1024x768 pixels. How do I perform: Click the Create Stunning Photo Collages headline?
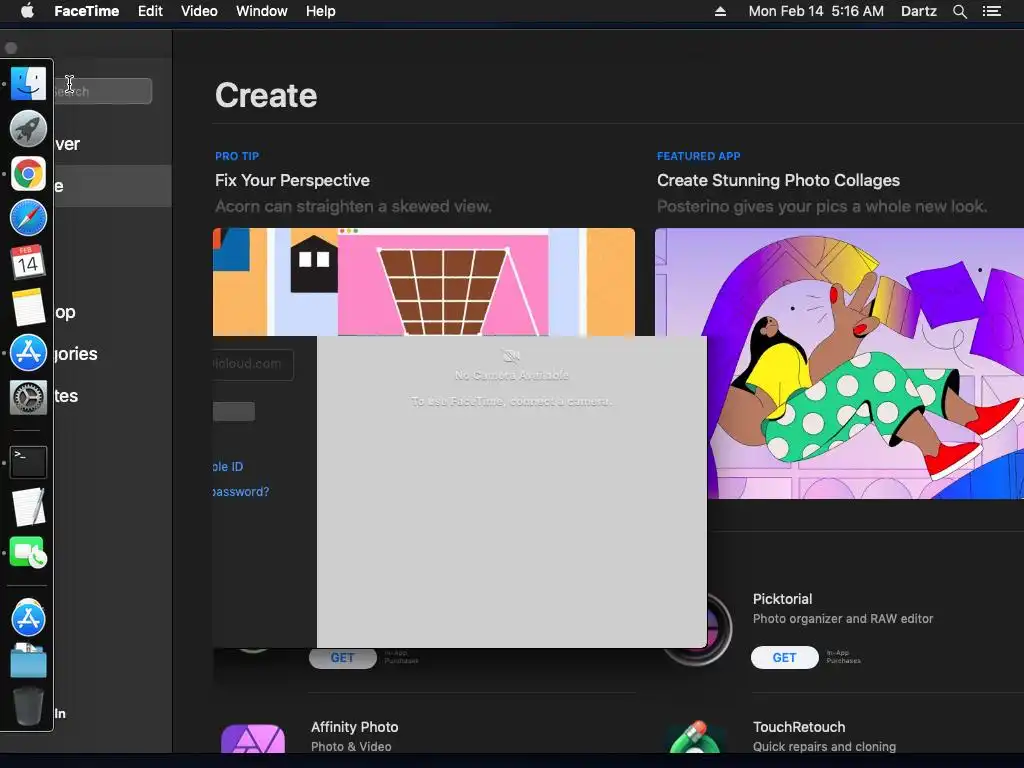point(778,180)
